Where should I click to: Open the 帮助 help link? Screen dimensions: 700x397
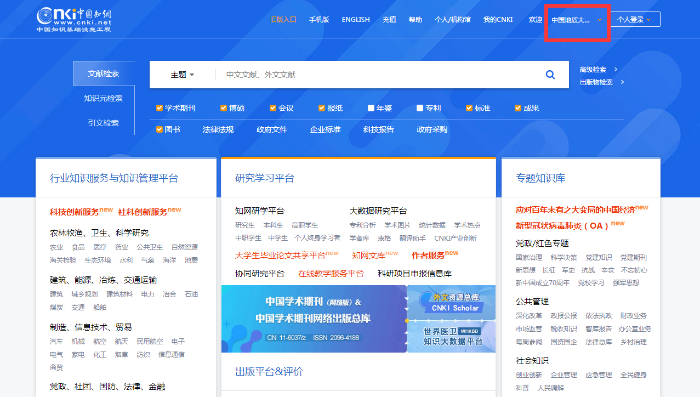pos(415,20)
